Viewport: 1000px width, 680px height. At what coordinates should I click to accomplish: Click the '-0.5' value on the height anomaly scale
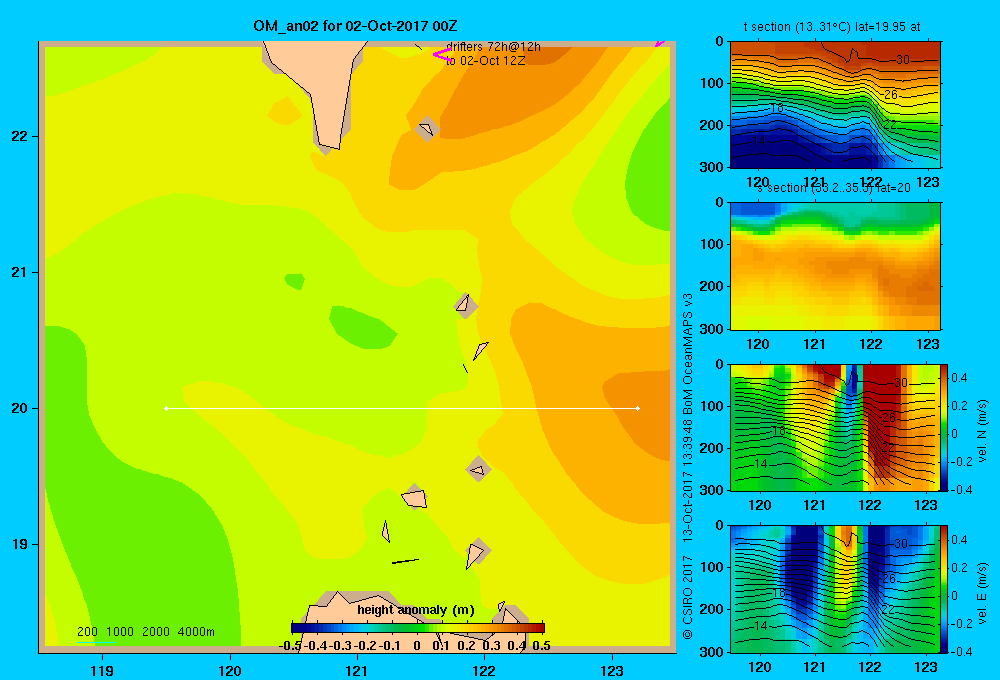290,646
